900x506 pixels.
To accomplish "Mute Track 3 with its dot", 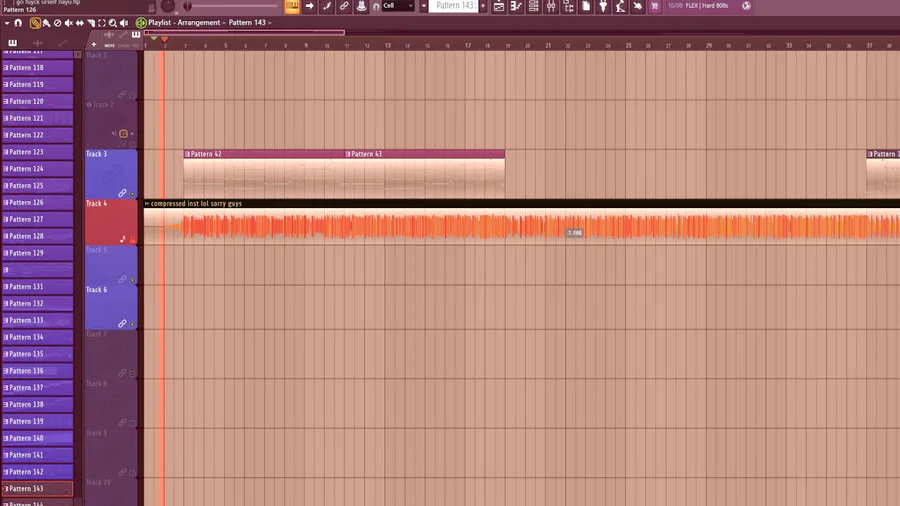I will pos(133,194).
